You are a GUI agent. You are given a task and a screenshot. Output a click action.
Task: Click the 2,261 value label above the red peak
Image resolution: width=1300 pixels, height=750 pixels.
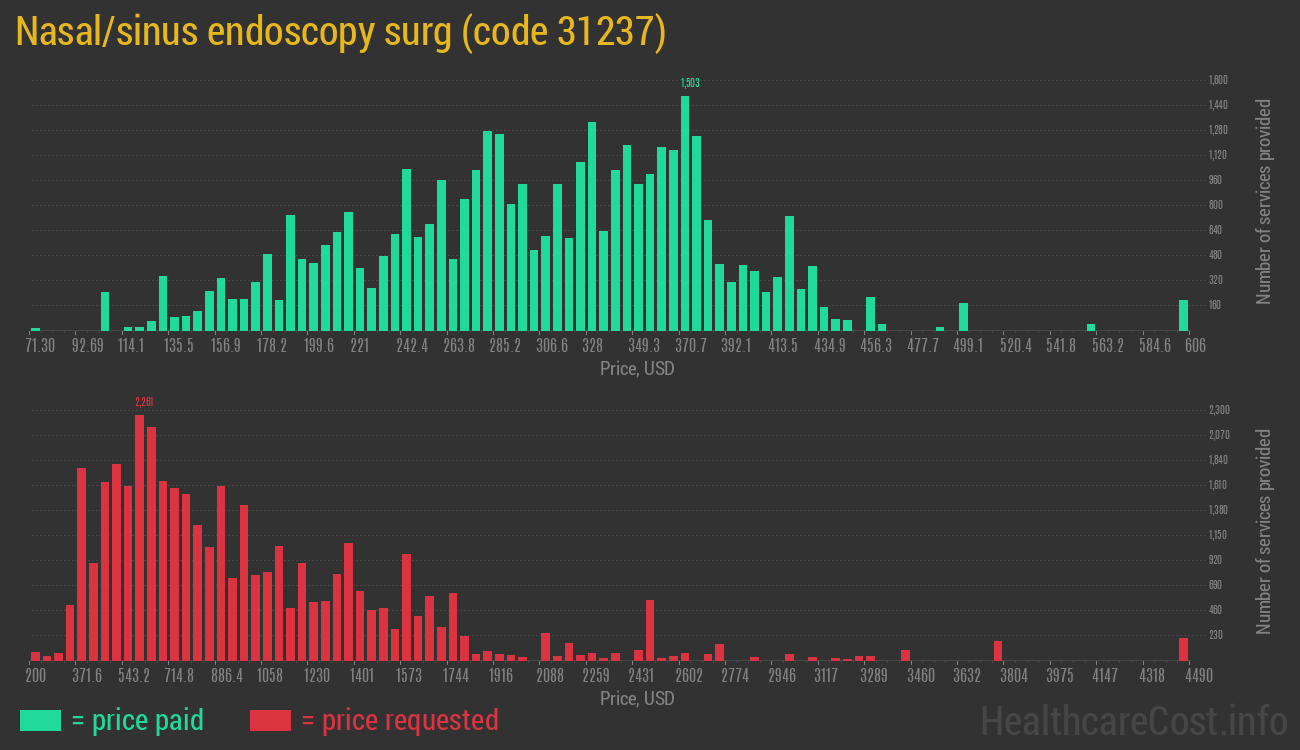144,402
